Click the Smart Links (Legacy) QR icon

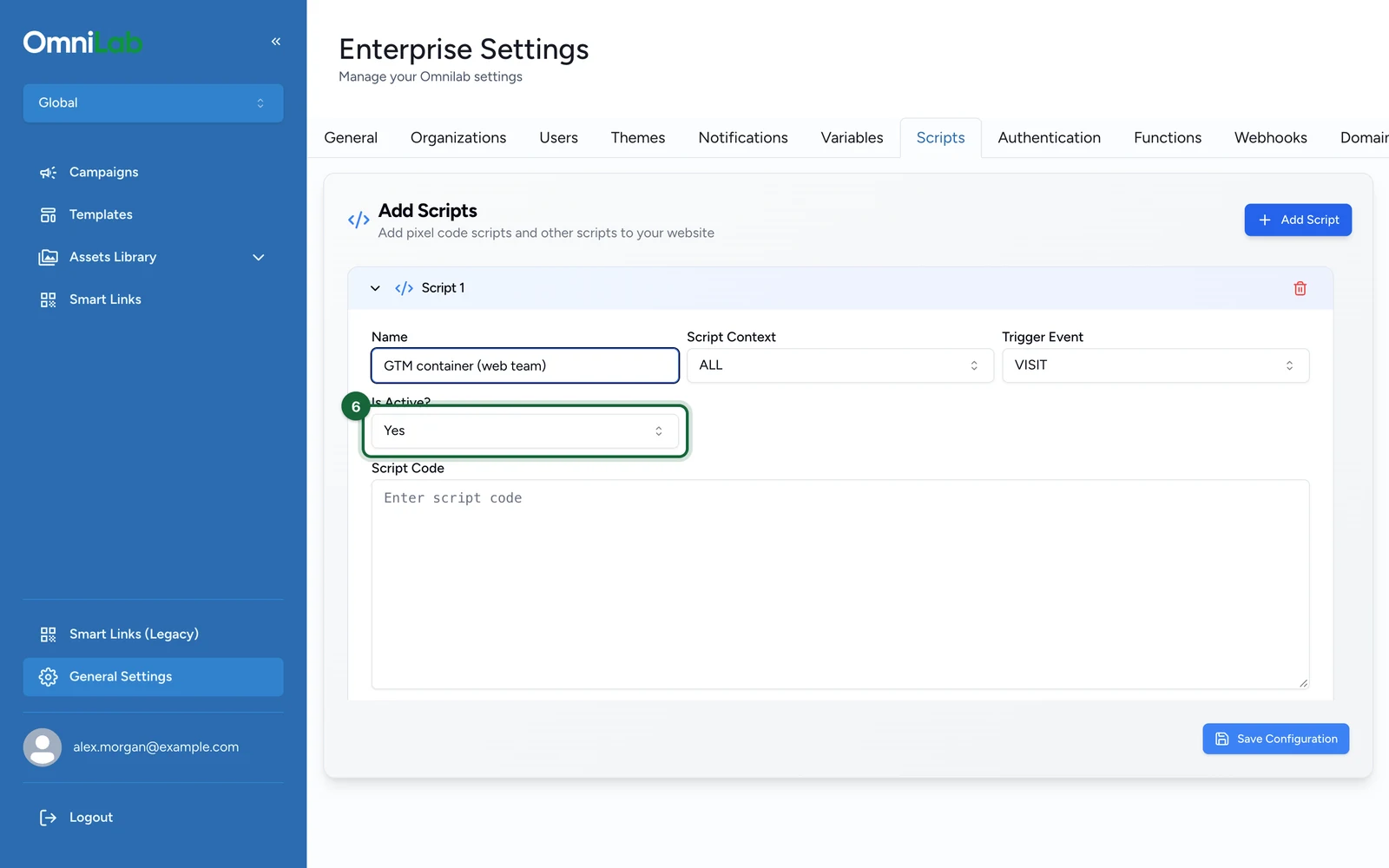48,635
